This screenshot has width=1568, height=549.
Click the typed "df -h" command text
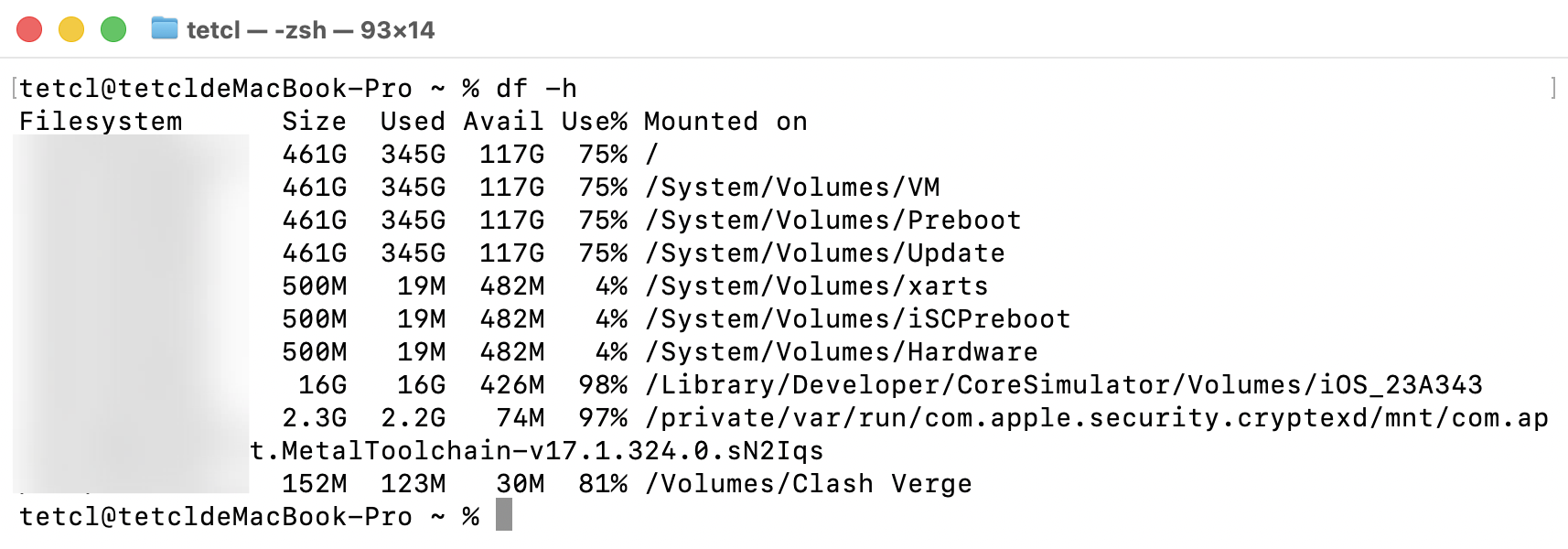click(x=536, y=89)
